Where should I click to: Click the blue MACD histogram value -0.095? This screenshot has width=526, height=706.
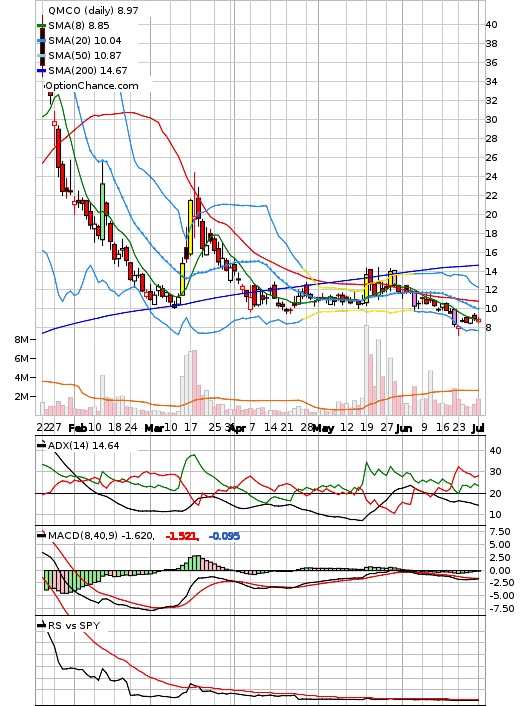pos(224,536)
